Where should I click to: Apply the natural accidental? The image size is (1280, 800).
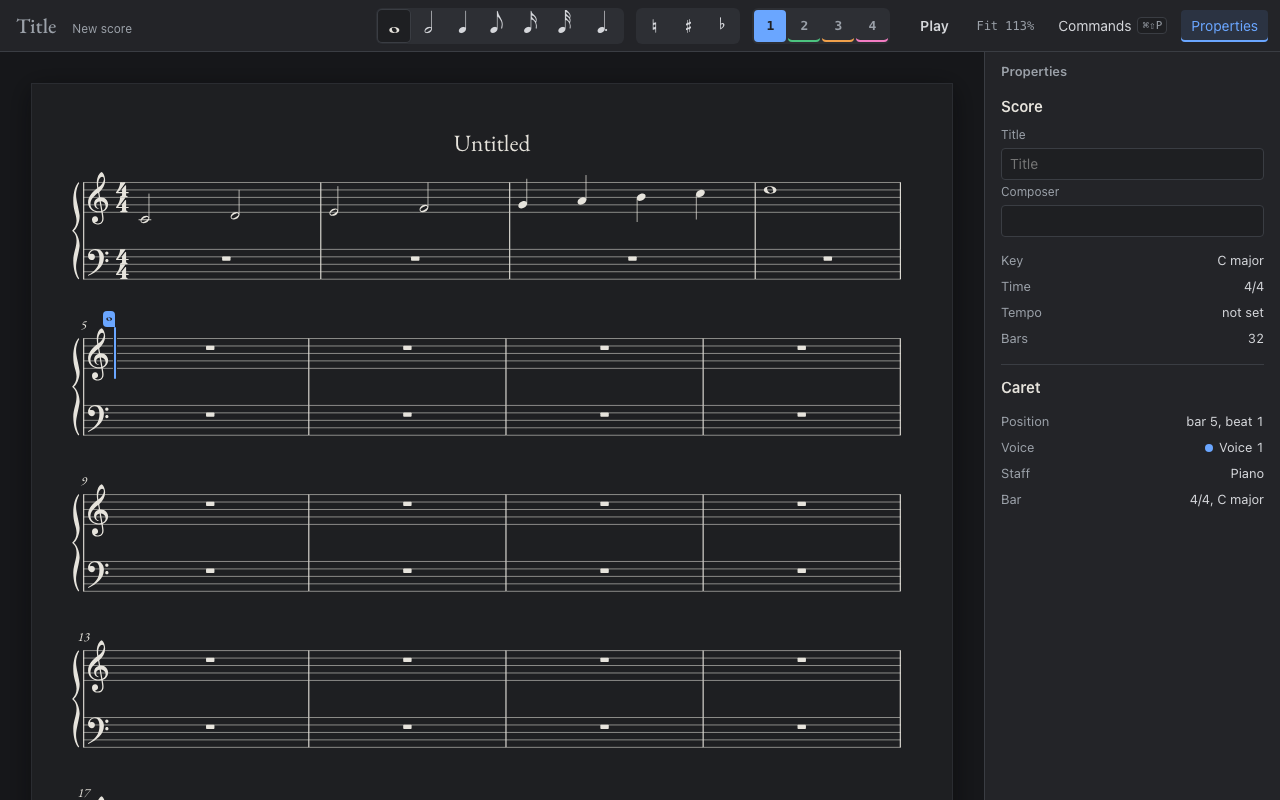tap(654, 26)
